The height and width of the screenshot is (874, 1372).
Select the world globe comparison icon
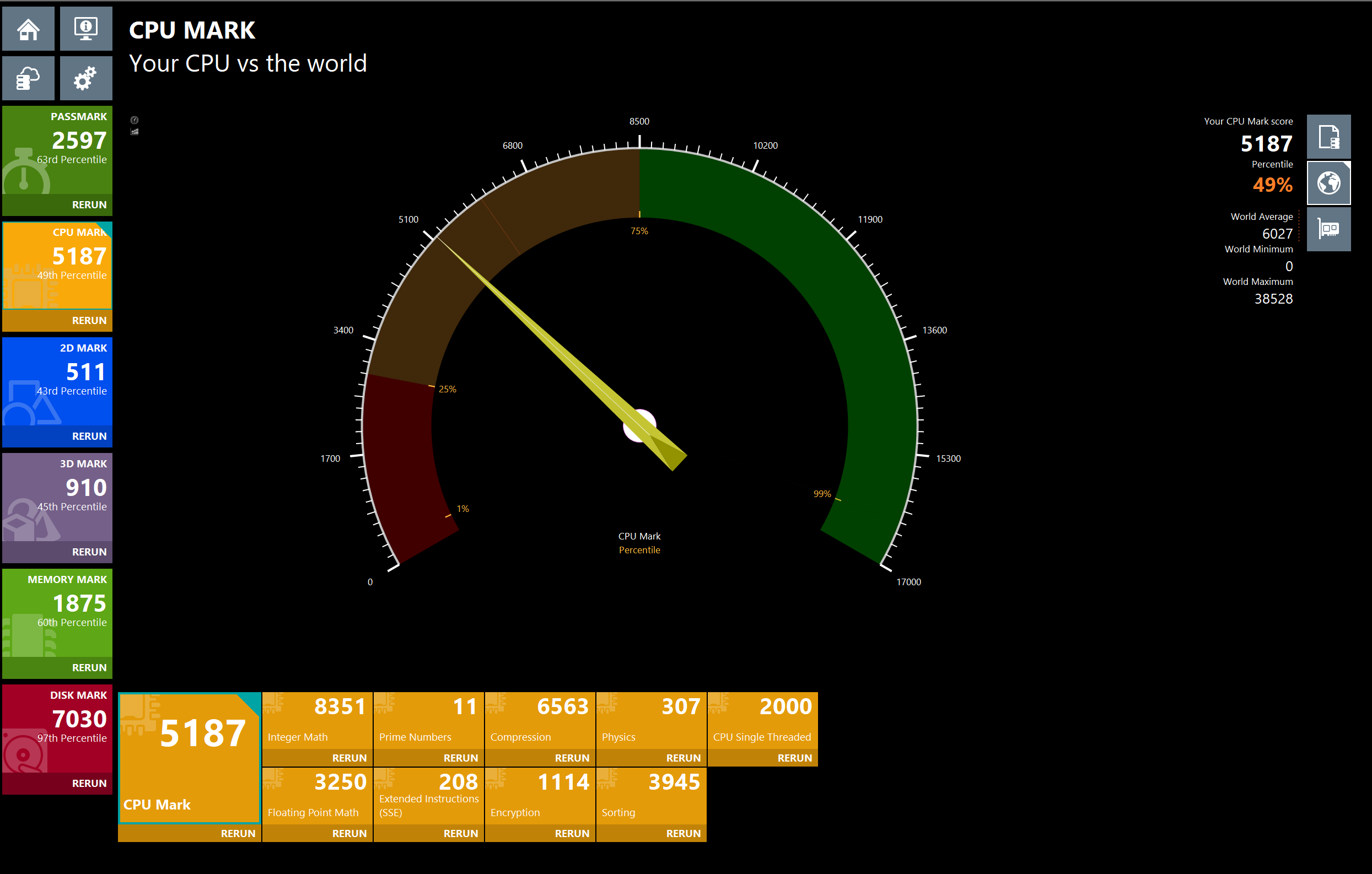(1328, 183)
